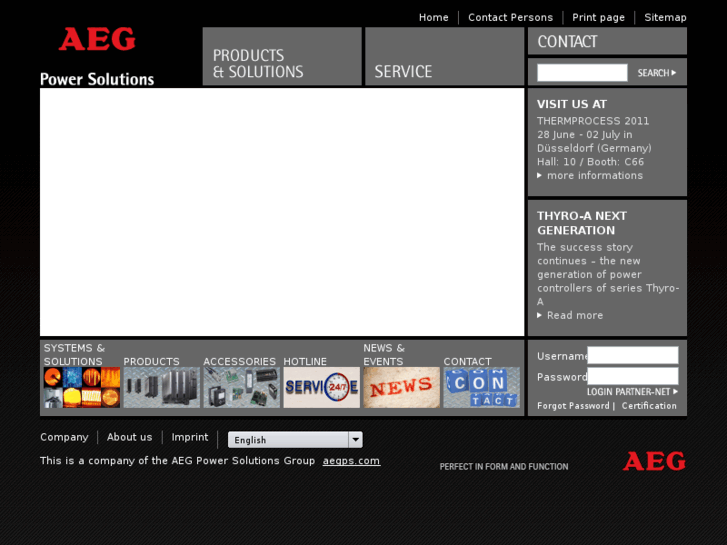The width and height of the screenshot is (727, 545).
Task: Click the Products heading above thumbnail
Action: pyautogui.click(x=151, y=361)
